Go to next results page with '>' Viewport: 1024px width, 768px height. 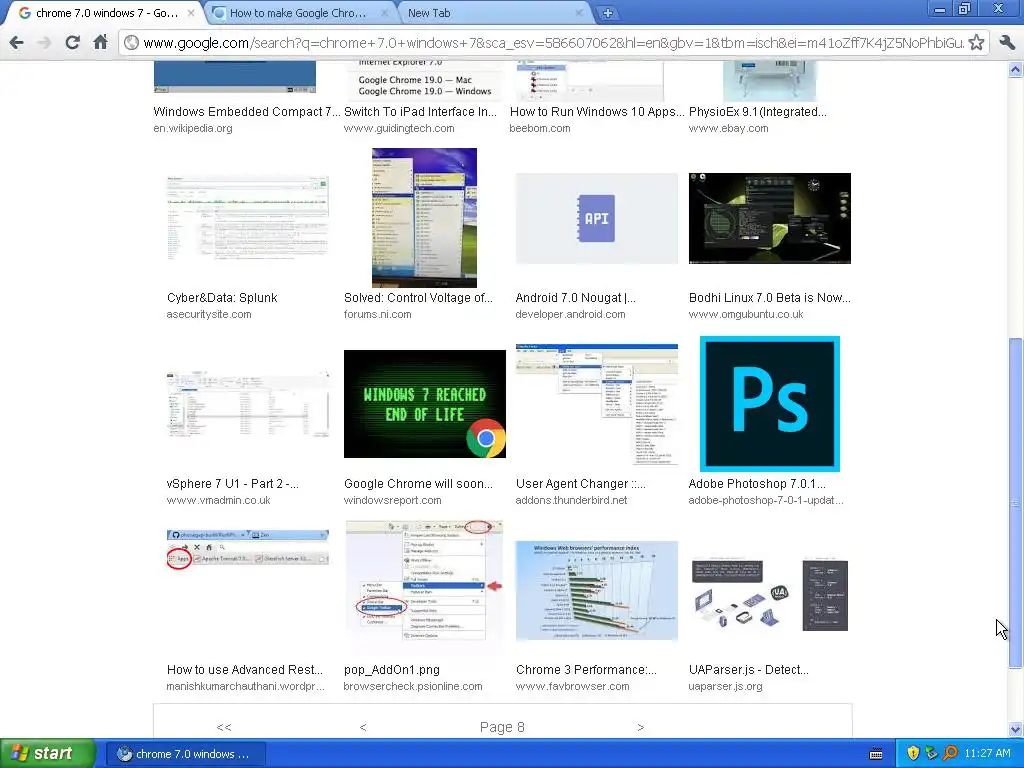[x=640, y=728]
